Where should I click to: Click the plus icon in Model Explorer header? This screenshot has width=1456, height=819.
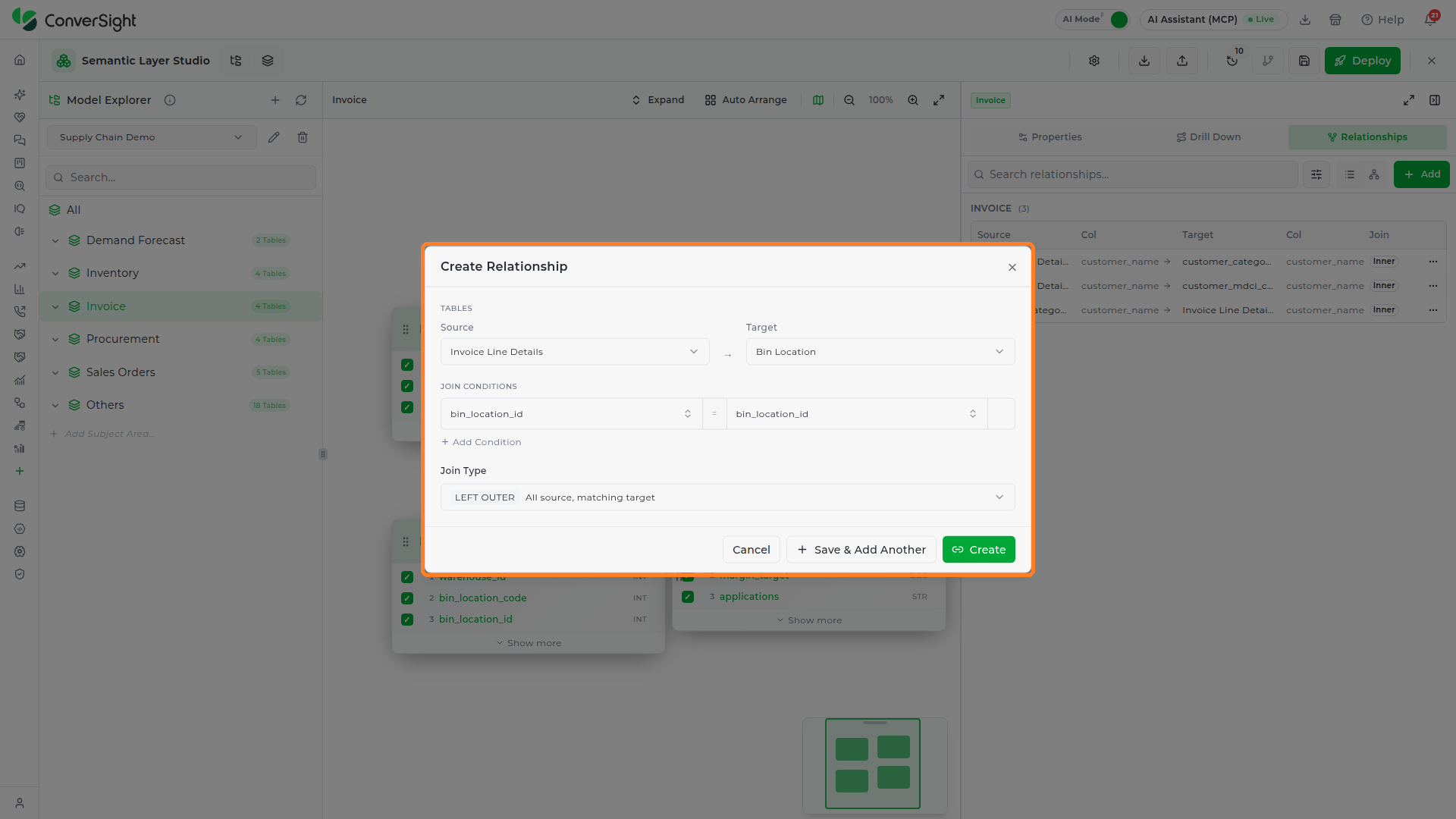pyautogui.click(x=275, y=100)
